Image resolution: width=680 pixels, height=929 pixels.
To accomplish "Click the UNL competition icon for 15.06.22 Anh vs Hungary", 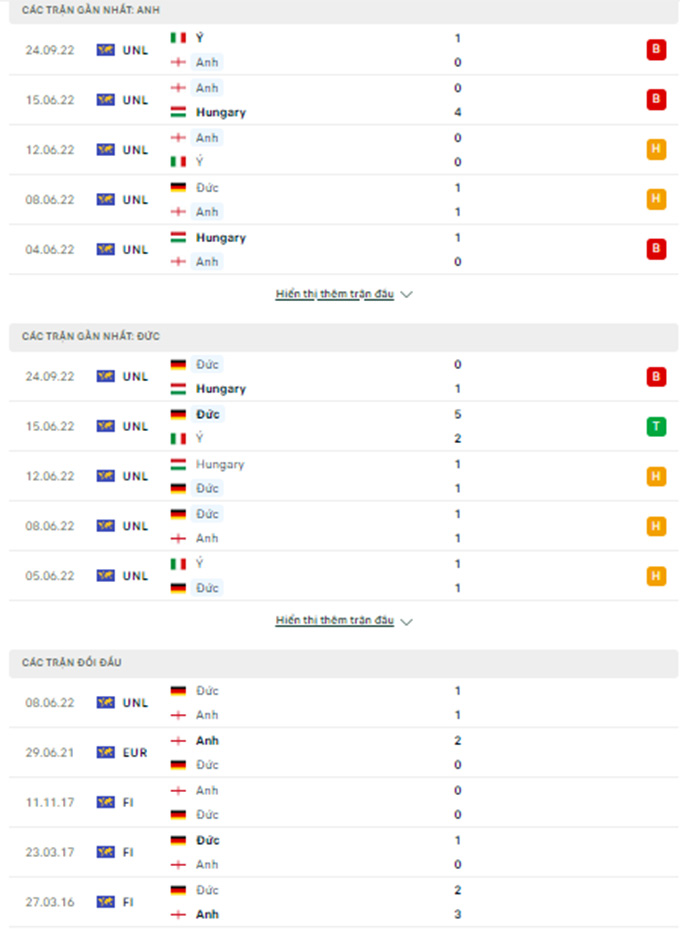I will (x=105, y=100).
